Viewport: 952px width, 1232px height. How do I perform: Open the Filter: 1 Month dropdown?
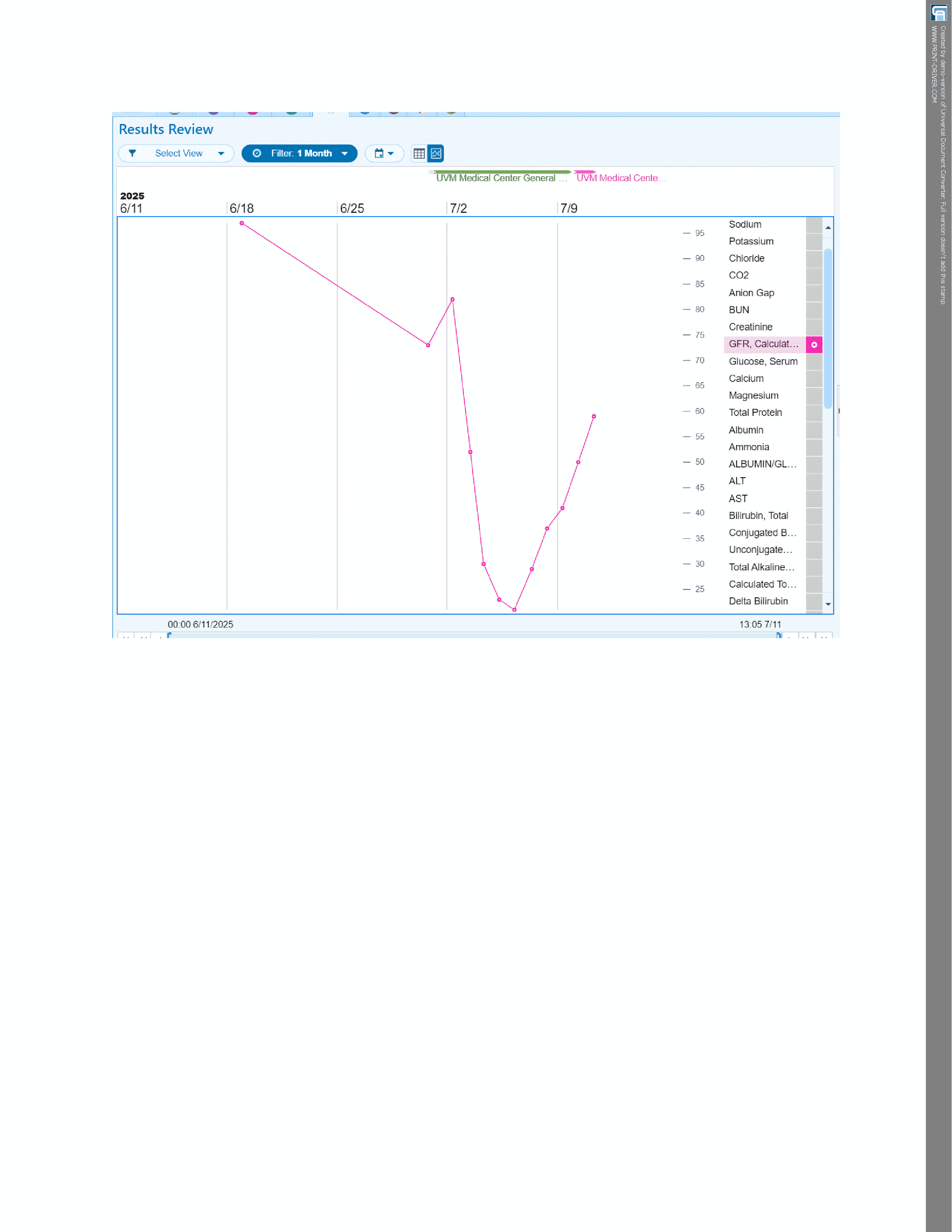[299, 153]
